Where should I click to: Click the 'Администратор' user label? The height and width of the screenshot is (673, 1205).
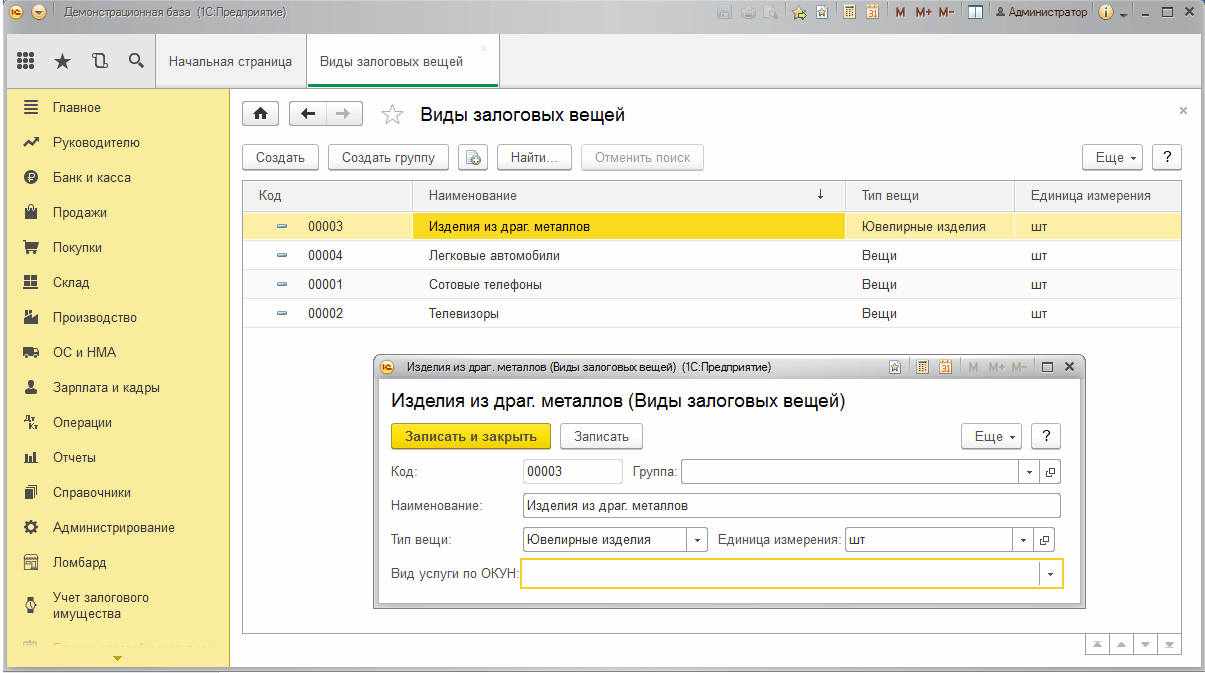(1040, 12)
